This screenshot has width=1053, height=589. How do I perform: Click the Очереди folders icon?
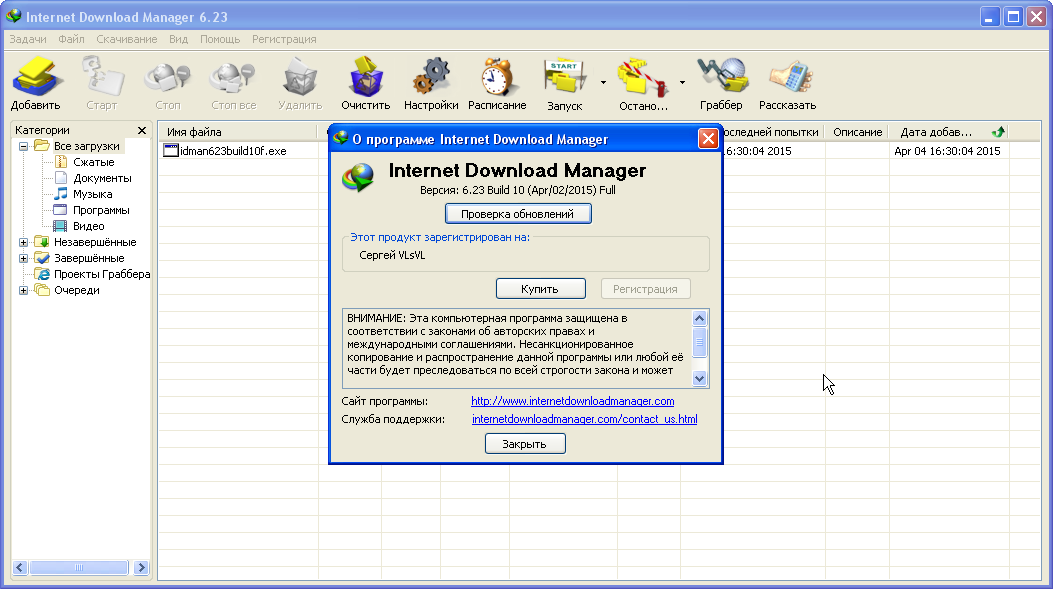point(43,290)
